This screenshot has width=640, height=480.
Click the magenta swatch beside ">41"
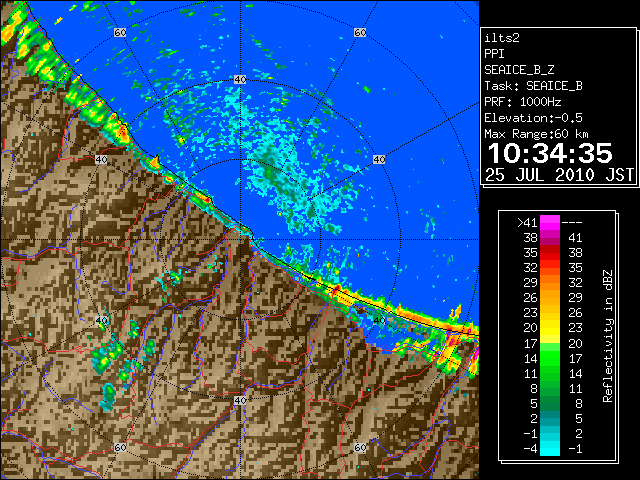(550, 223)
